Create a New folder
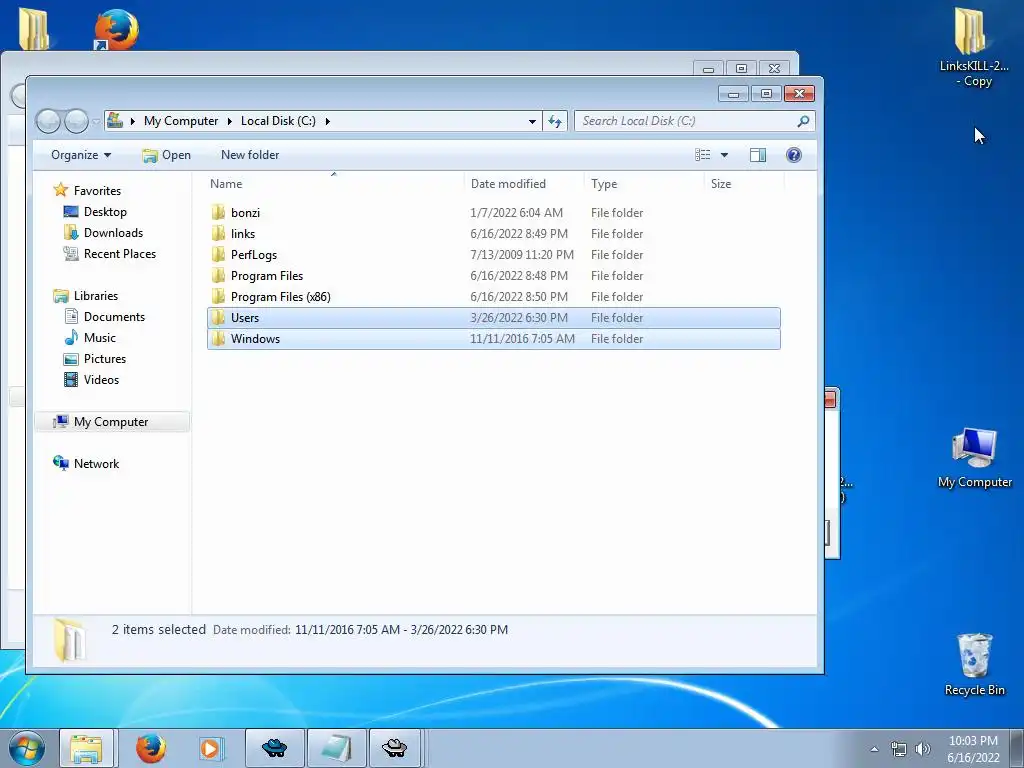Image resolution: width=1024 pixels, height=768 pixels. pos(249,155)
